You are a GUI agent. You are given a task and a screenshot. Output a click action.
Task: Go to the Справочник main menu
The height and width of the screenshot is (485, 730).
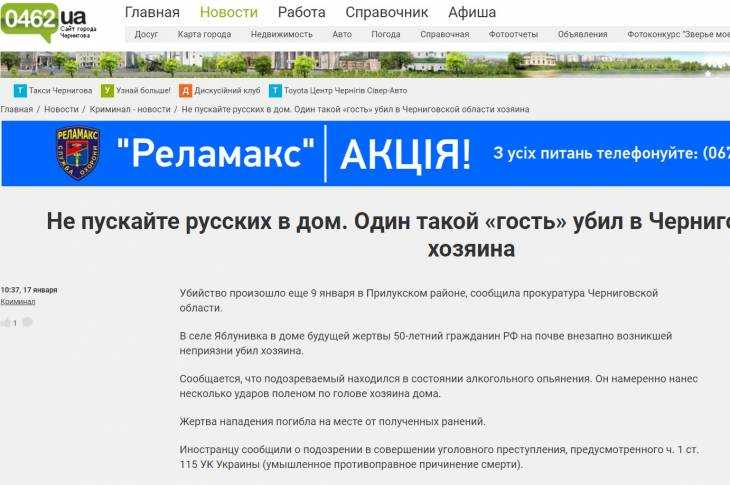click(x=386, y=13)
